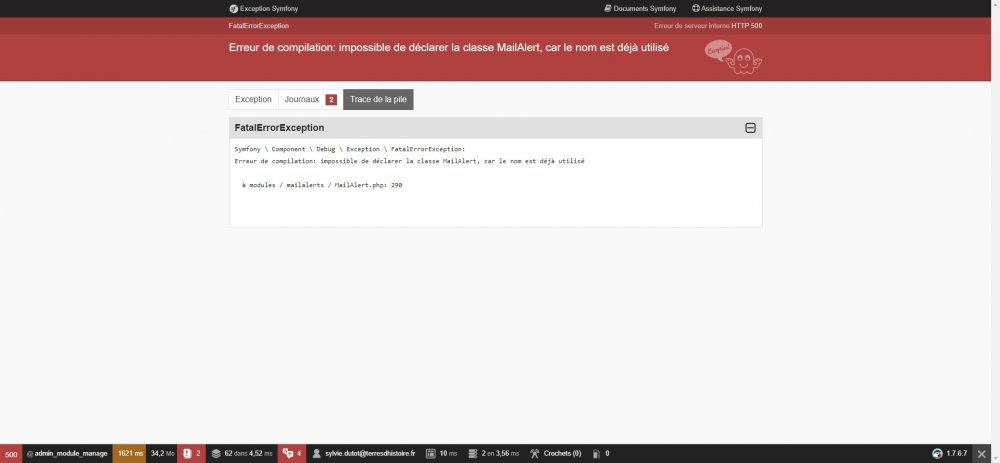Click the icon showing count 0

coord(600,453)
